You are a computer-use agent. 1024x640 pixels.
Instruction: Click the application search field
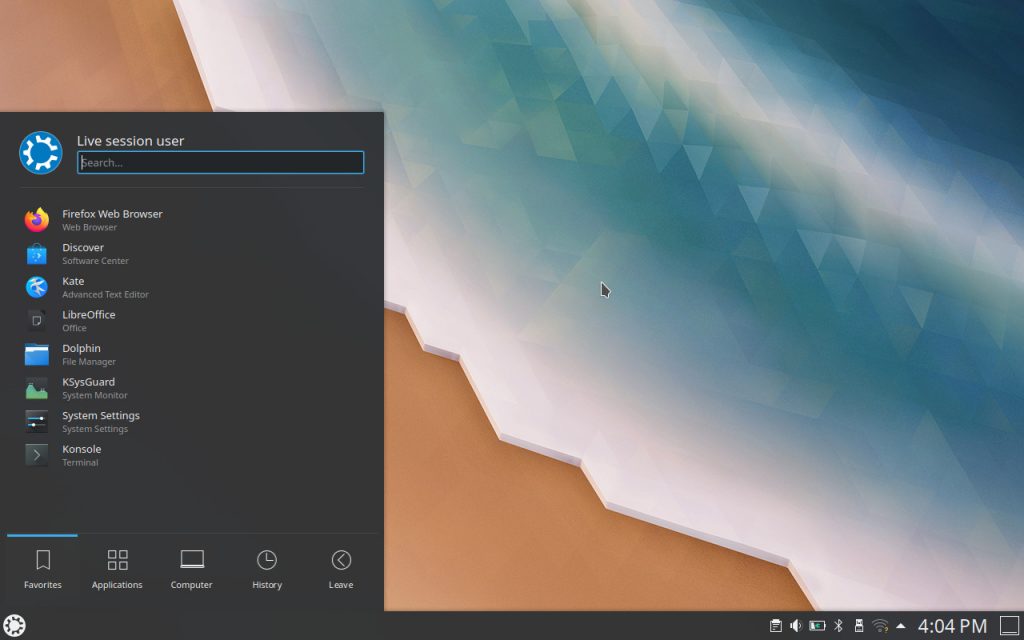click(221, 163)
